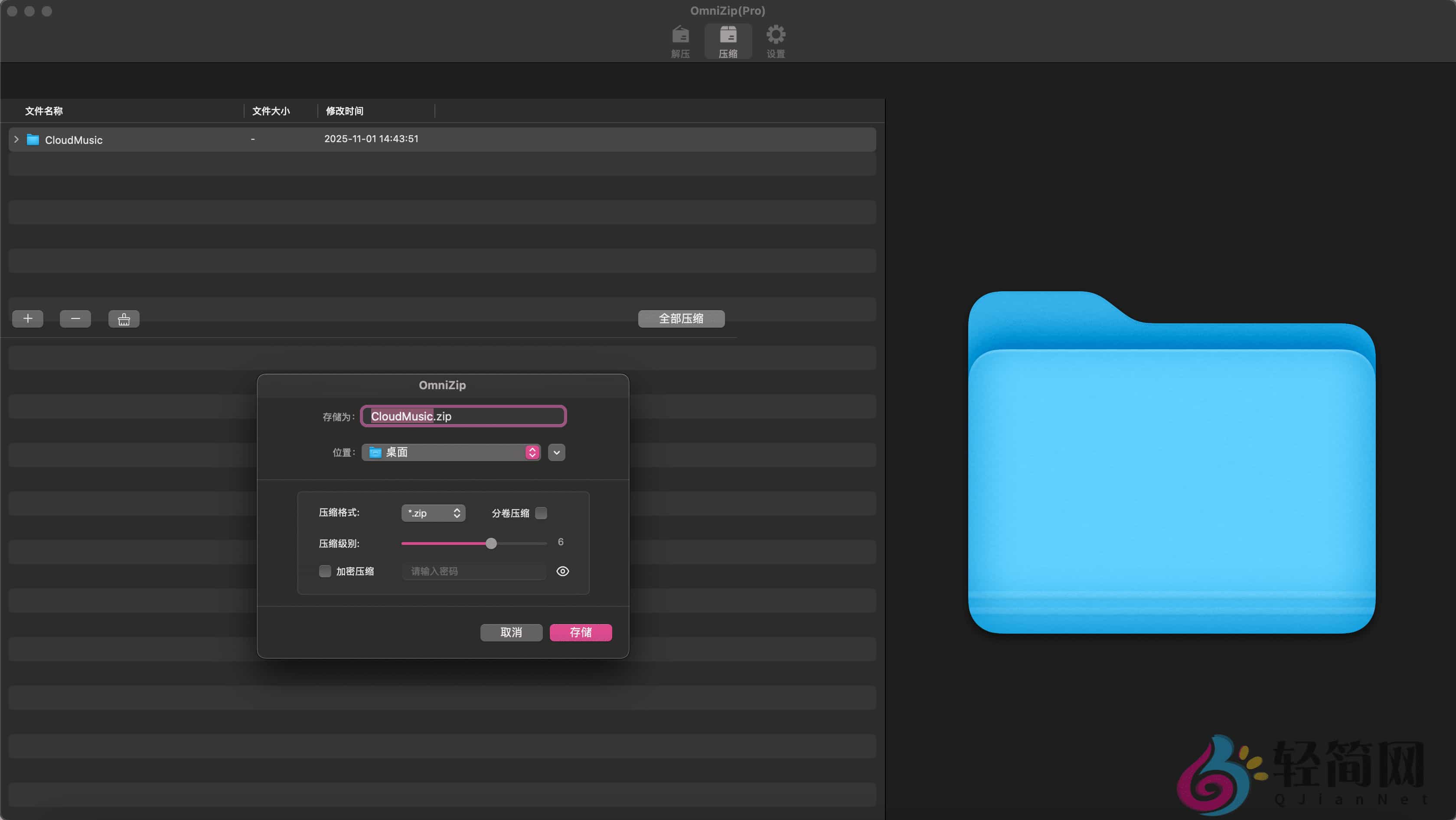Click the broom icon to clear file list
Screen dimensions: 1456x820
point(123,318)
